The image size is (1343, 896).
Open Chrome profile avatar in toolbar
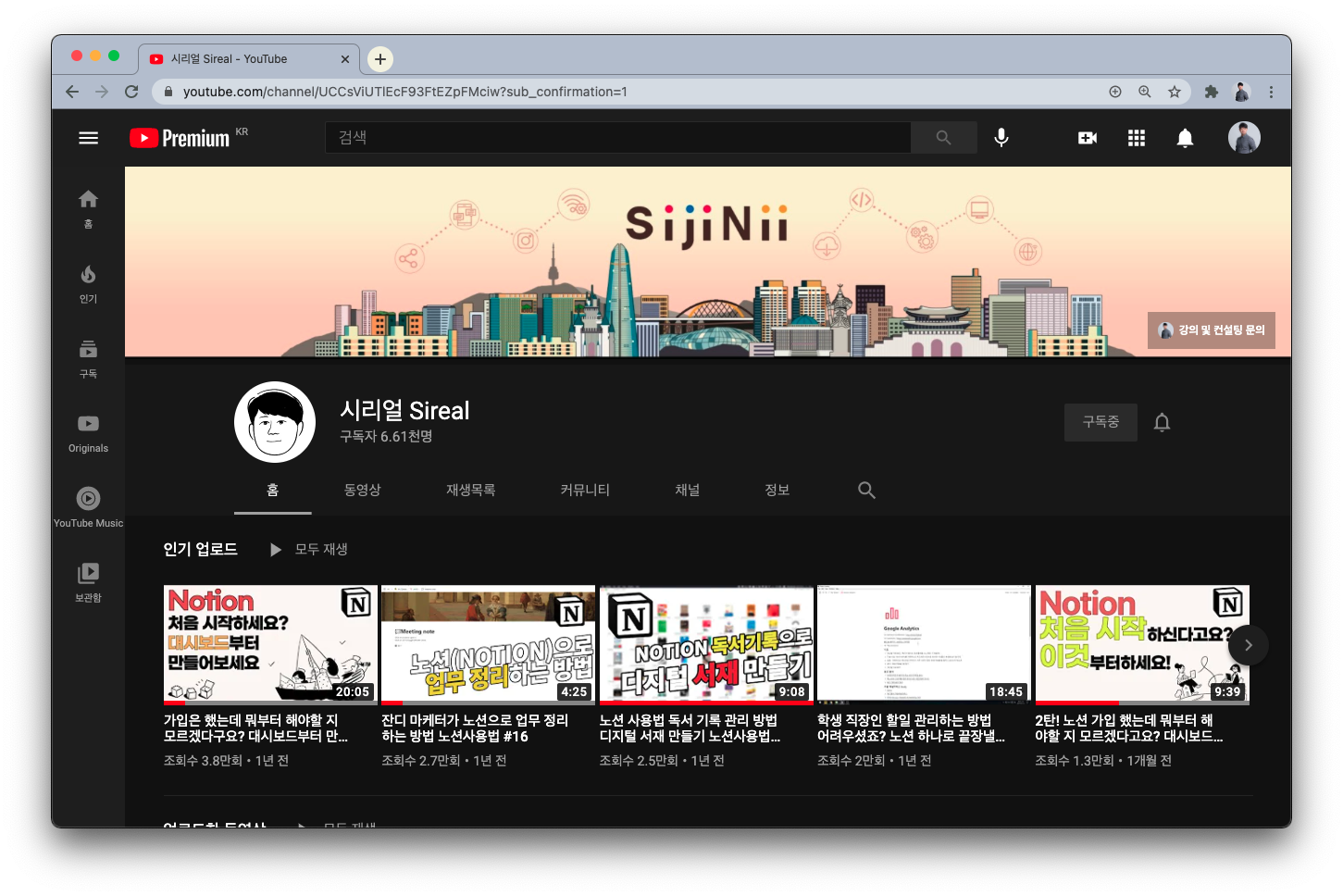(1241, 92)
